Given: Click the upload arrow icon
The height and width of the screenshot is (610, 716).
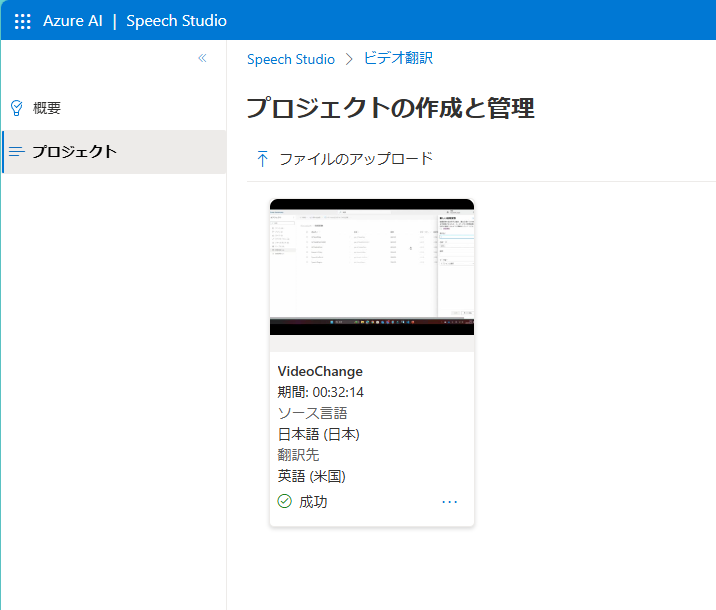Looking at the screenshot, I should tap(263, 159).
